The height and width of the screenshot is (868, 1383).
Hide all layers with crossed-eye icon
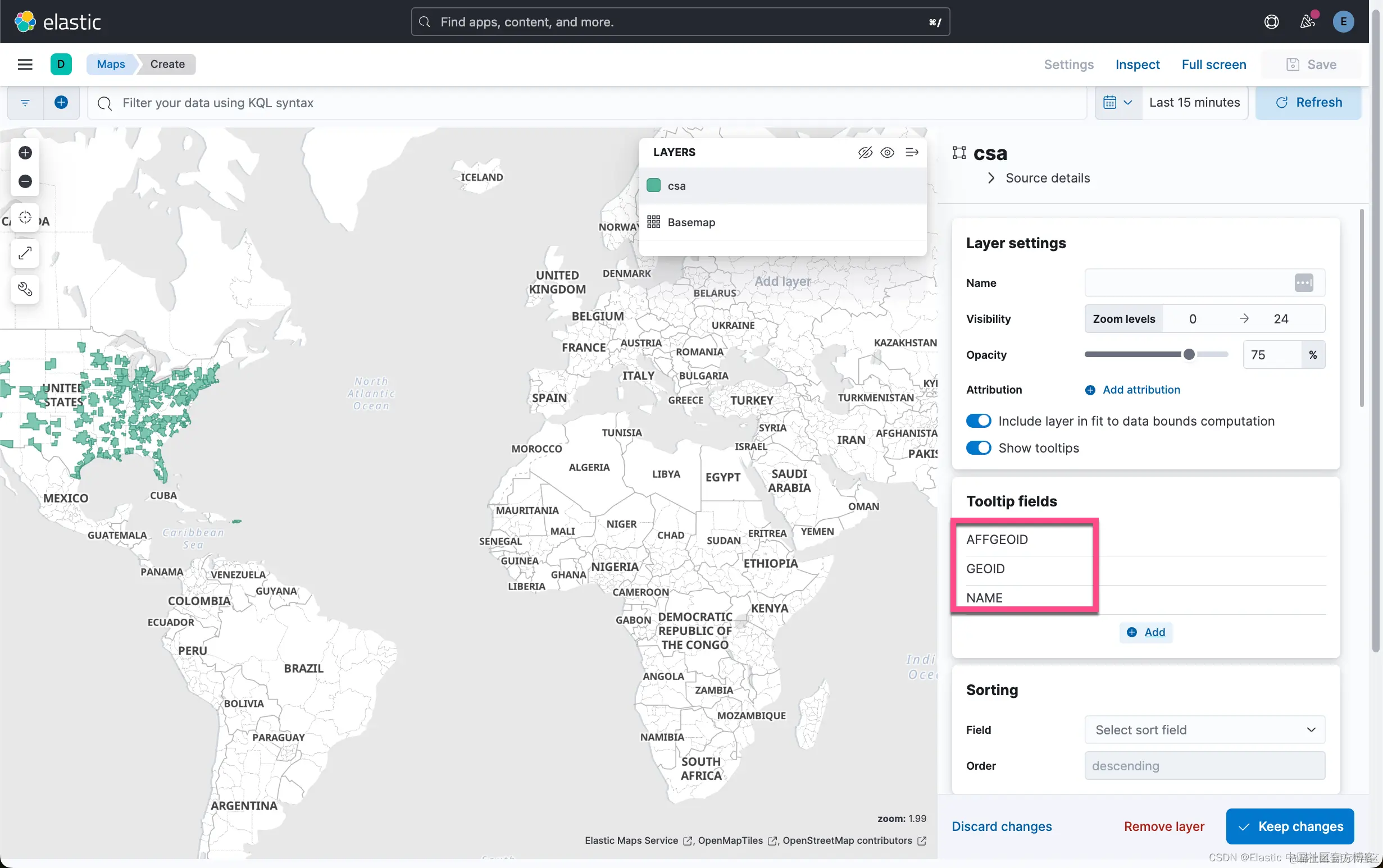click(x=865, y=152)
